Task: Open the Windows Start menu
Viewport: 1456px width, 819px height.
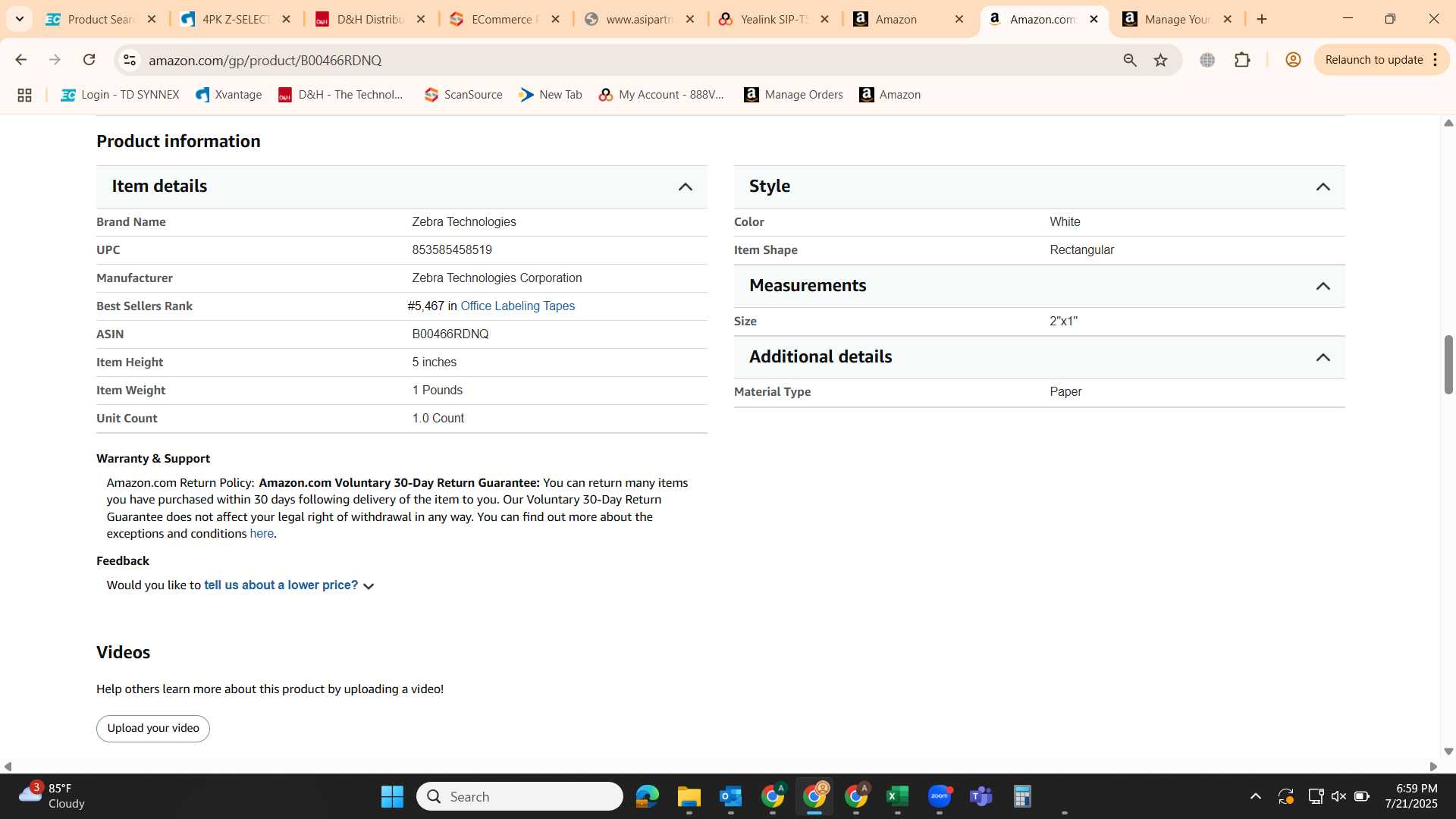Action: pyautogui.click(x=392, y=796)
